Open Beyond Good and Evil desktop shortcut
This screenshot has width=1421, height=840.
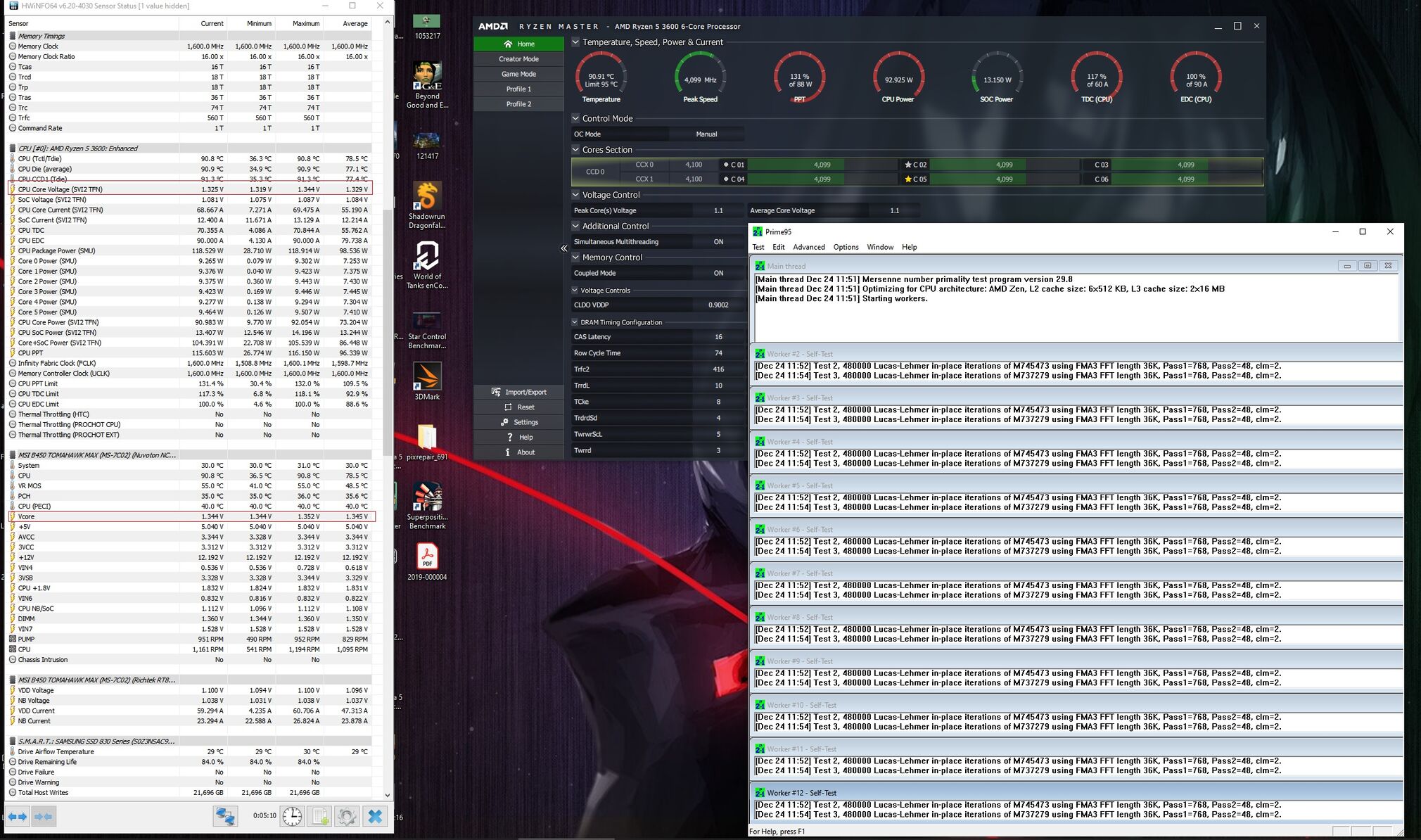point(427,85)
